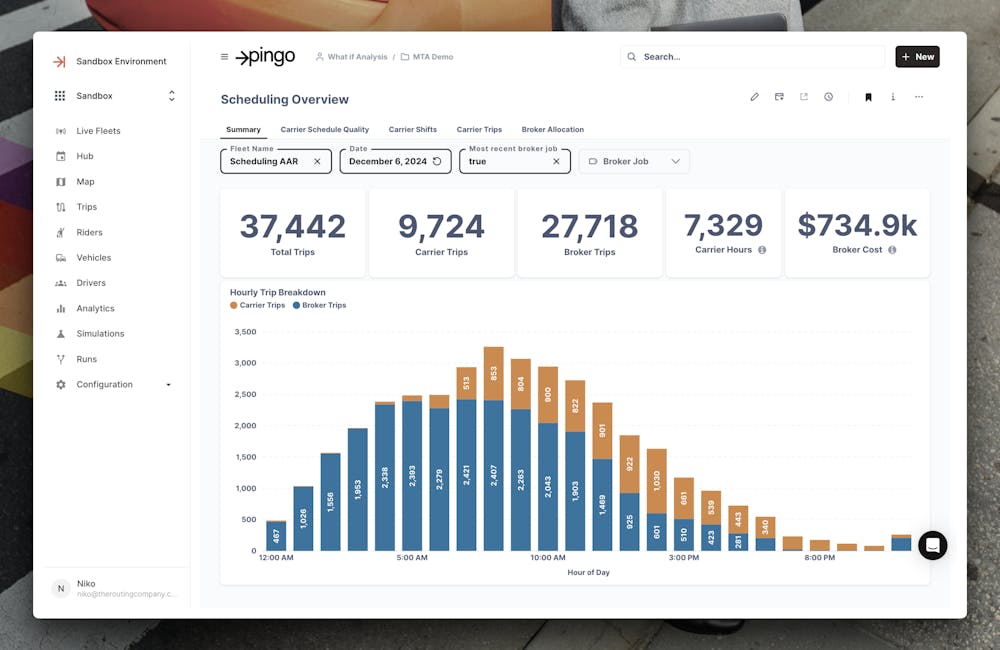Open Analytics bar chart icon

[x=61, y=308]
